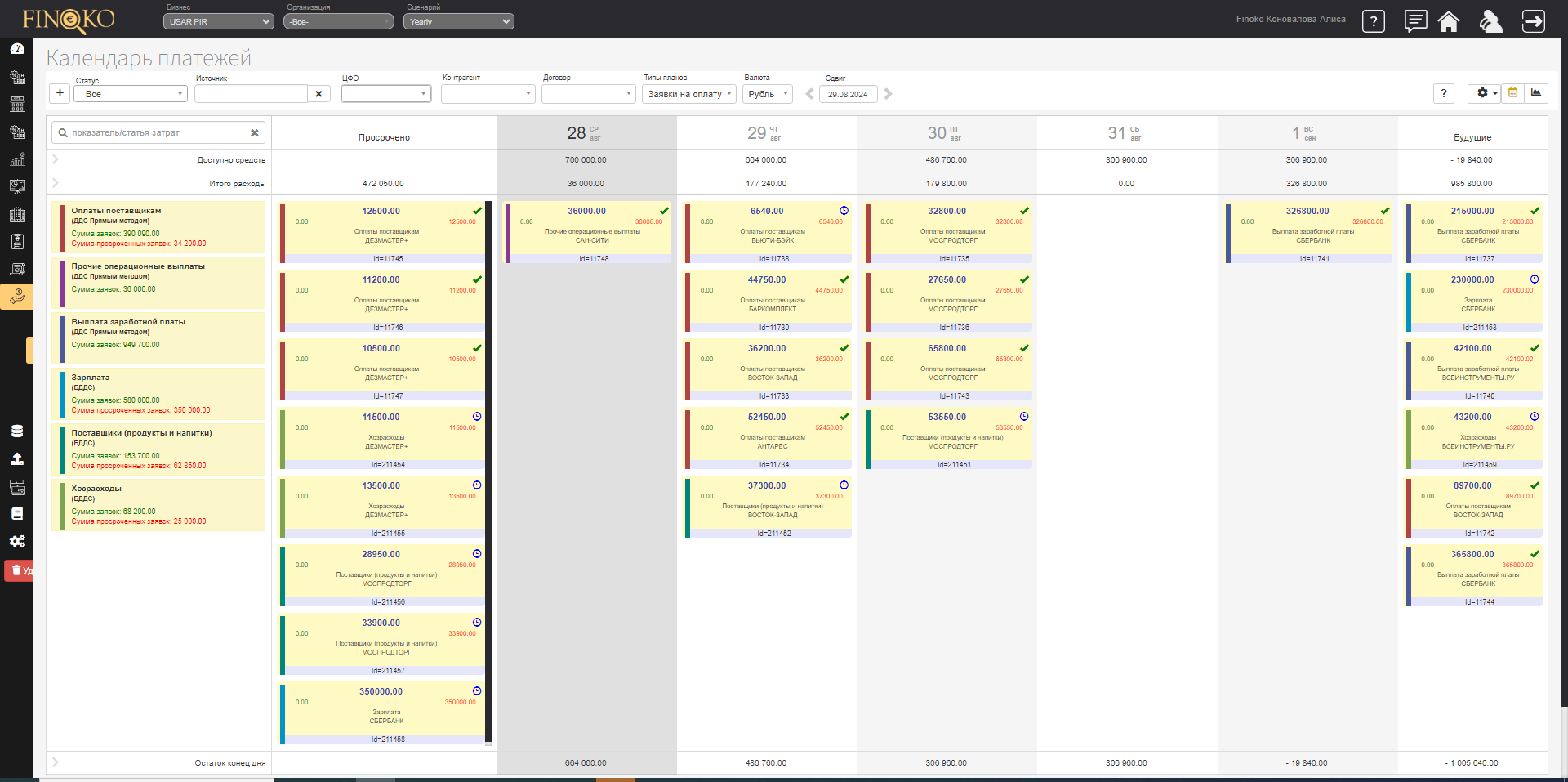This screenshot has width=1568, height=782.
Task: Open the Сценарий dropdown set to Yearly
Action: 458,21
